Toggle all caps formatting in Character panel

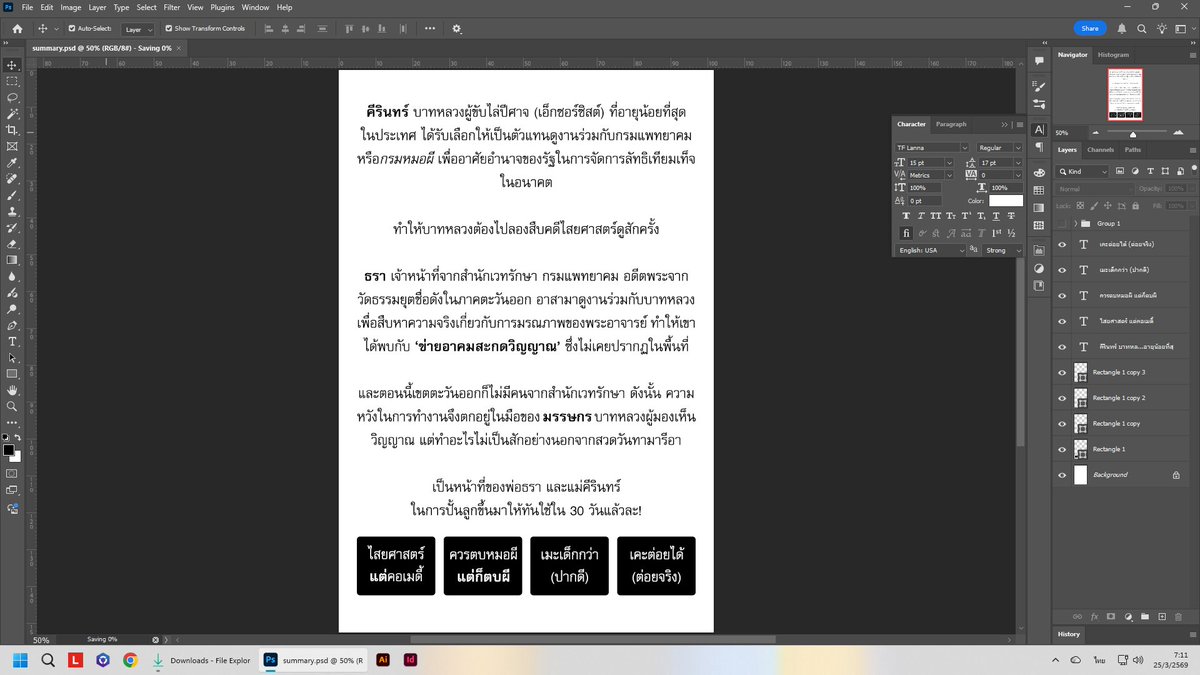click(x=935, y=216)
